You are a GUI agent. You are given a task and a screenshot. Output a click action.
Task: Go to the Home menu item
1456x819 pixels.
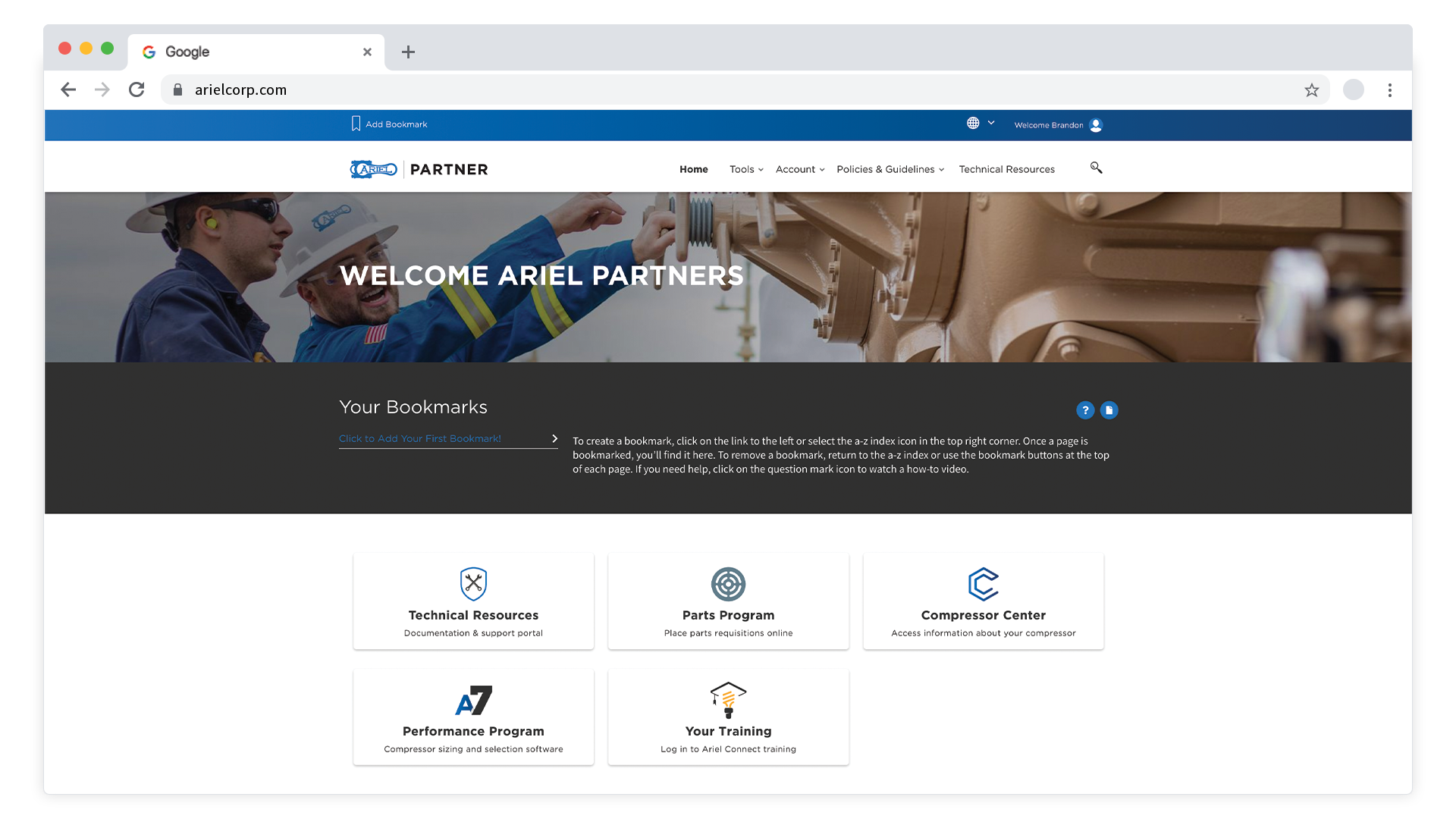[694, 169]
